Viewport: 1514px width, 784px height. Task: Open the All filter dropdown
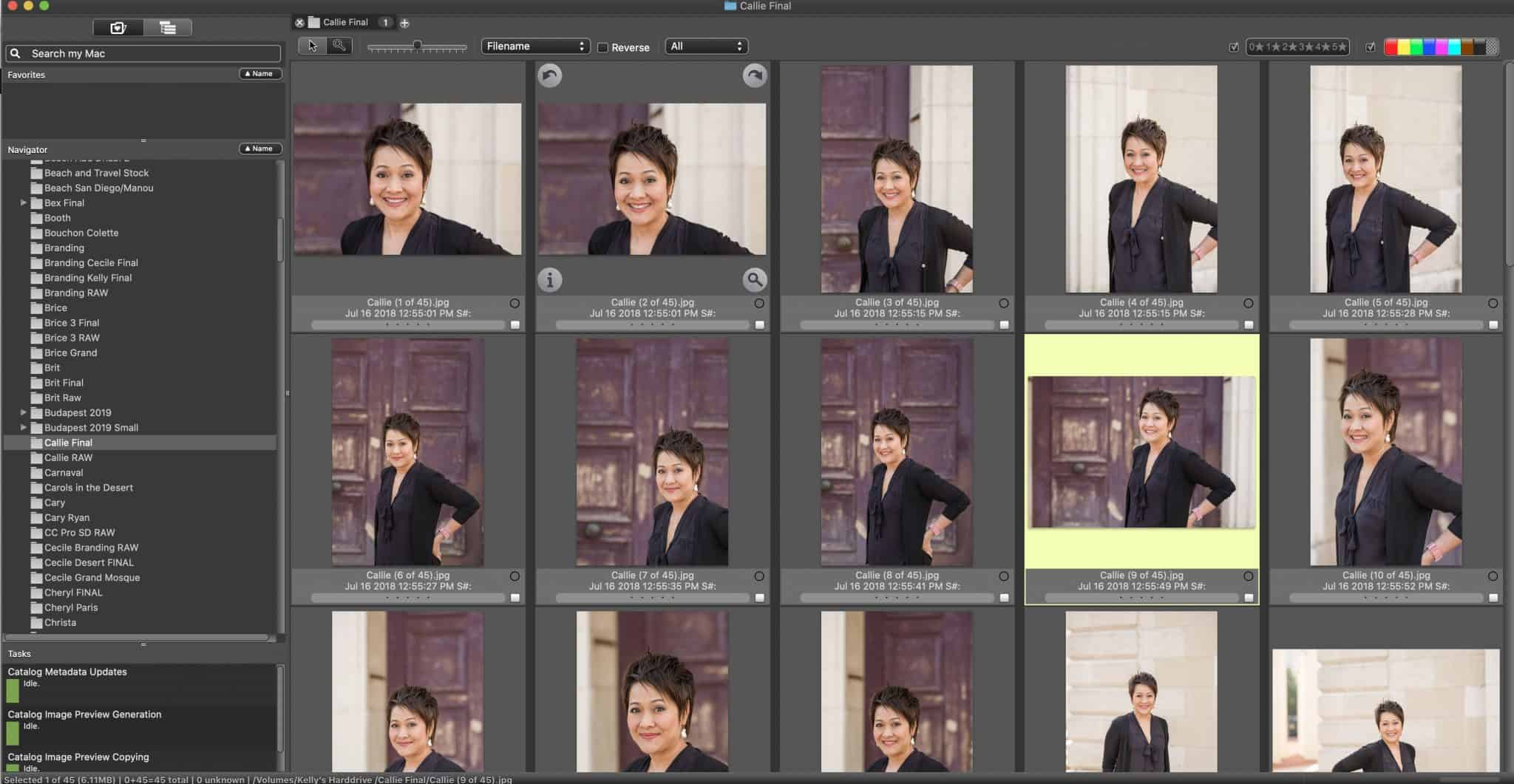coord(705,45)
